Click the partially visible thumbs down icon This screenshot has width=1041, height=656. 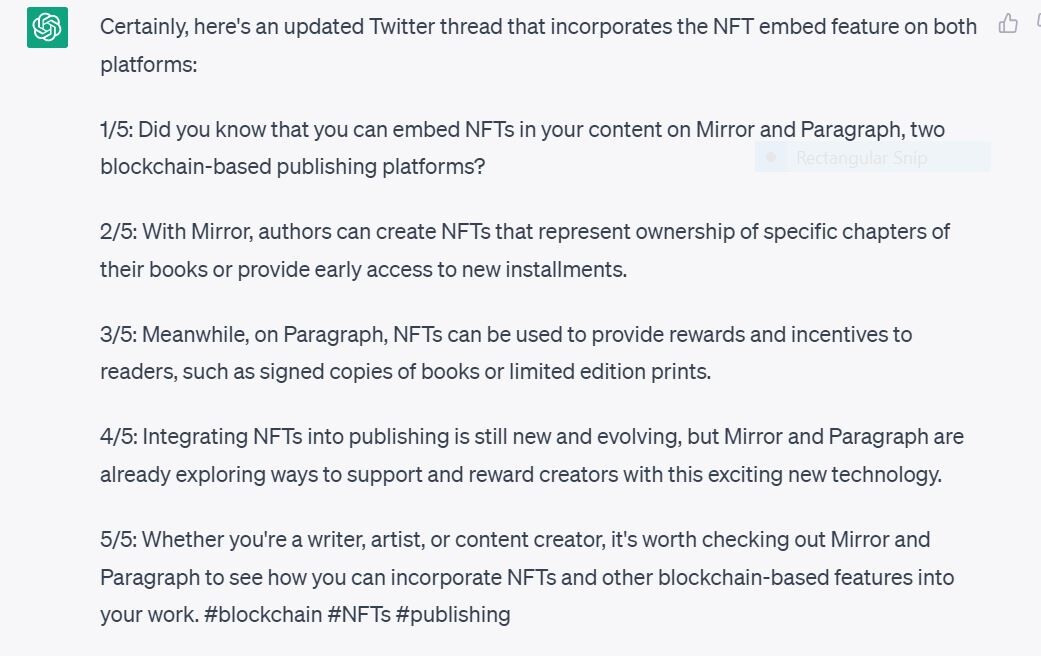click(1038, 23)
